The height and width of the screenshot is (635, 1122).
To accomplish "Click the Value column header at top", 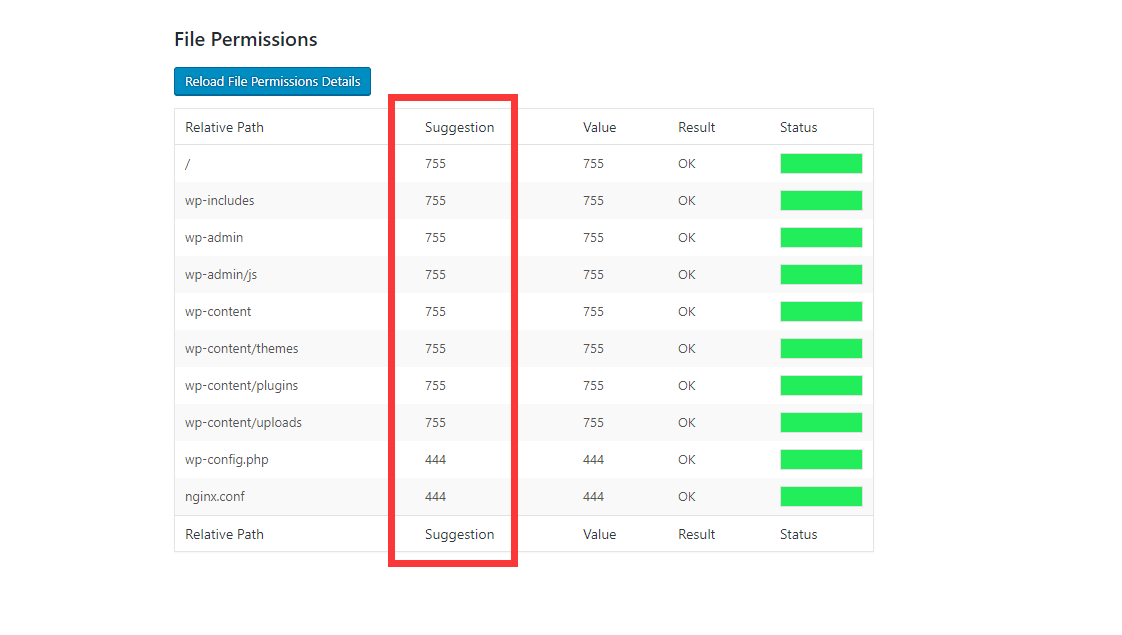I will 599,127.
